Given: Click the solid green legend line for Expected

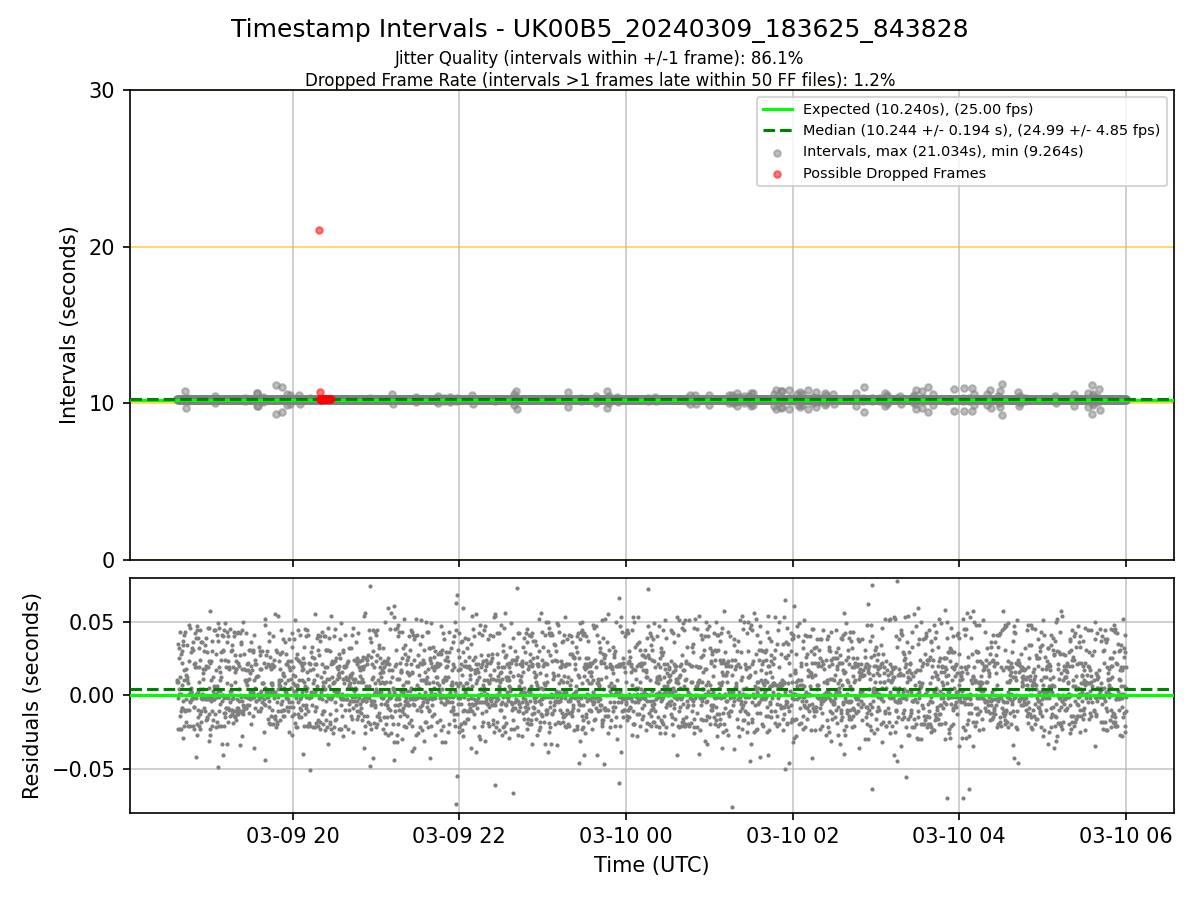Looking at the screenshot, I should click(x=779, y=109).
